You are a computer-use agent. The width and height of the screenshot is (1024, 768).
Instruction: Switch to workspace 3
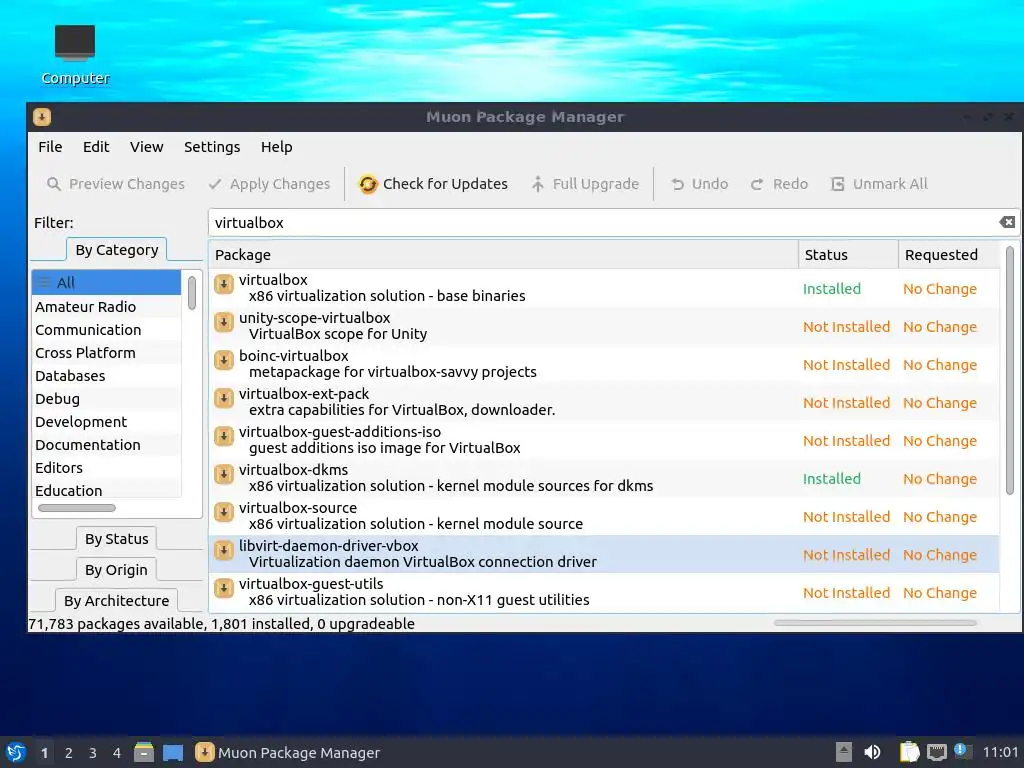pos(93,753)
